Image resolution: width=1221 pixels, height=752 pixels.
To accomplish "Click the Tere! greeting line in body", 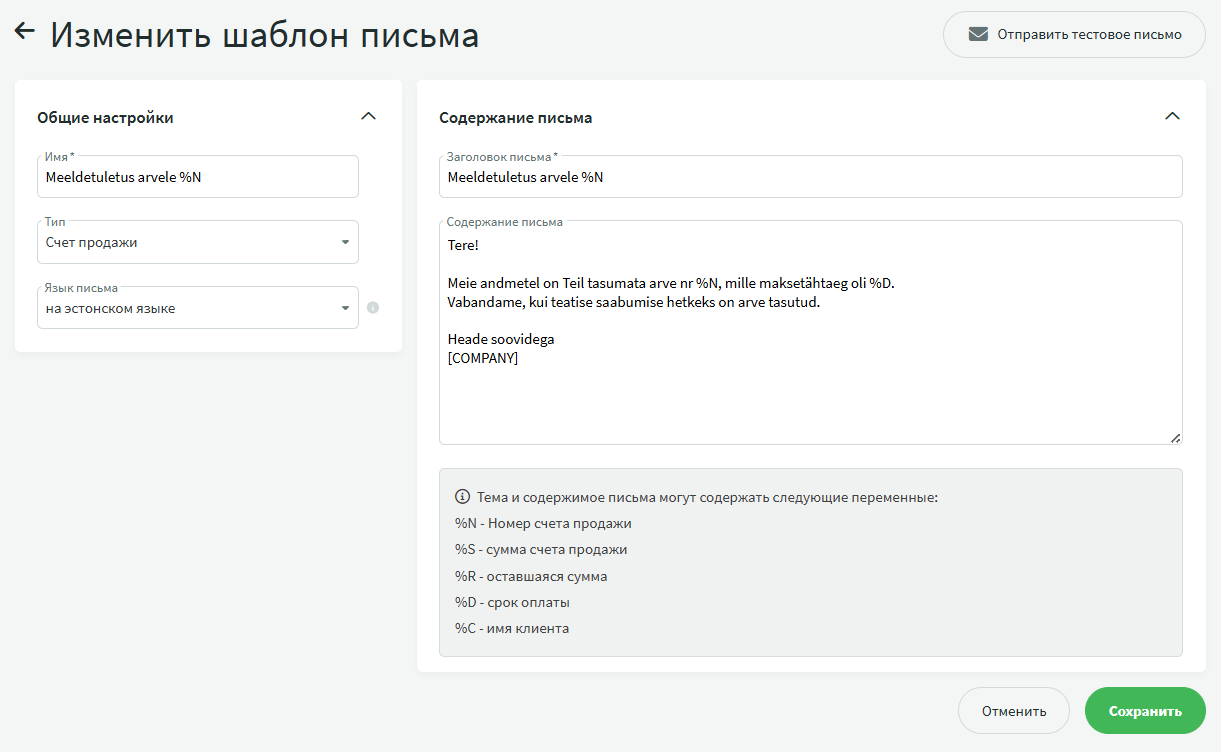I will point(463,245).
